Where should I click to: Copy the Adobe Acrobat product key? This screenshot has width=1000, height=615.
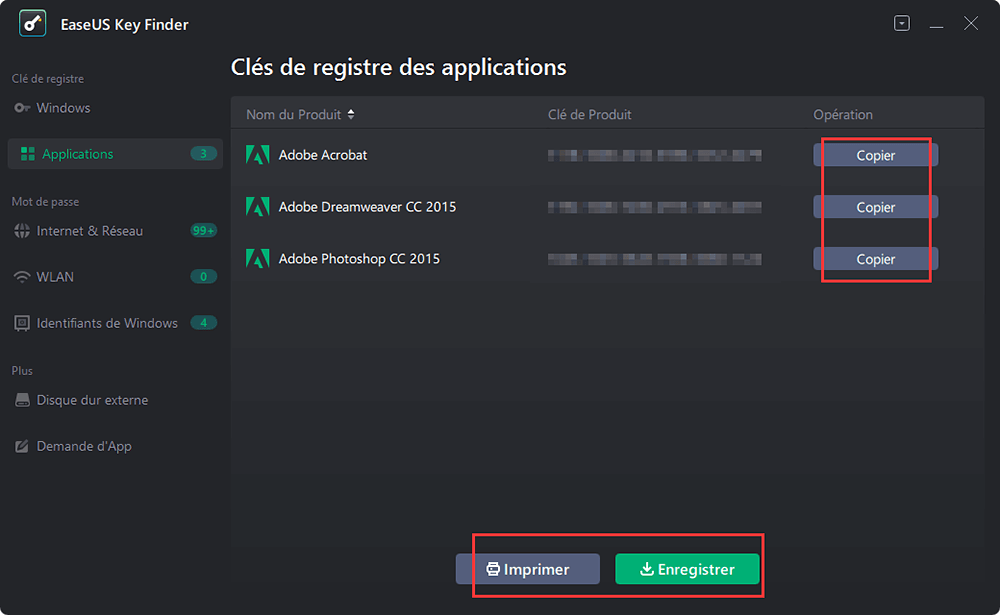(x=876, y=155)
